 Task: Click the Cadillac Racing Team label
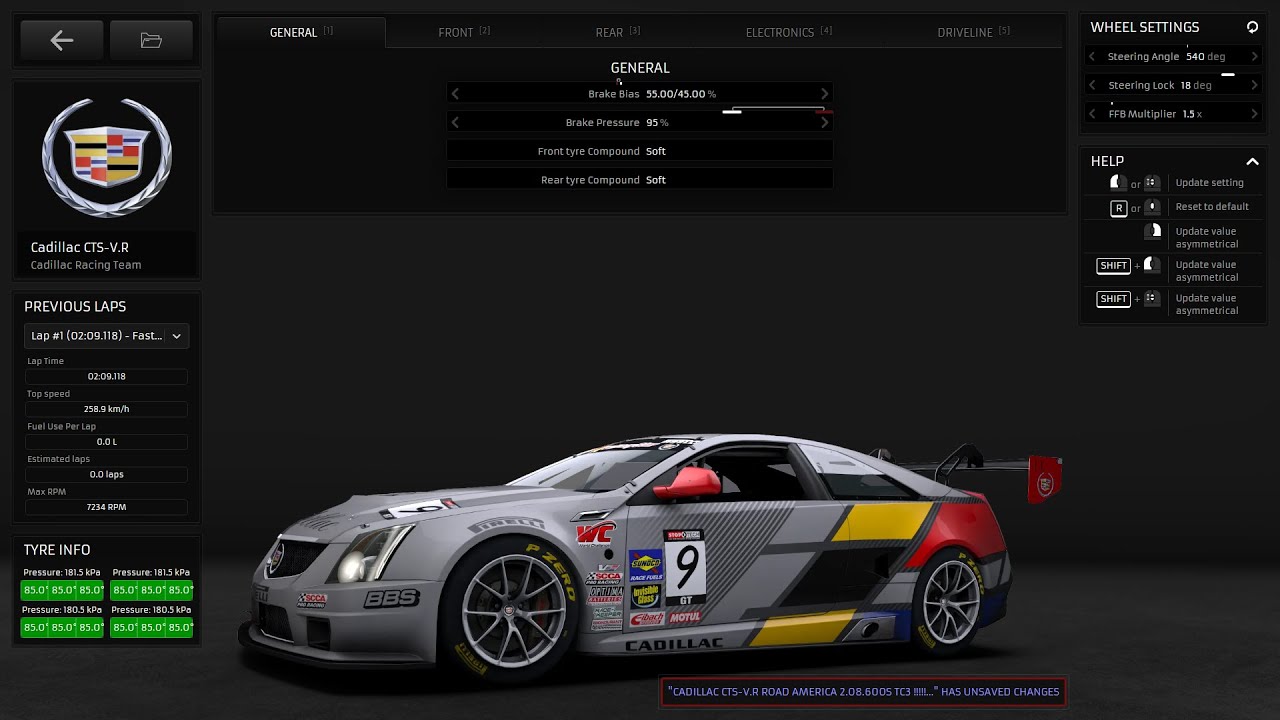[86, 265]
